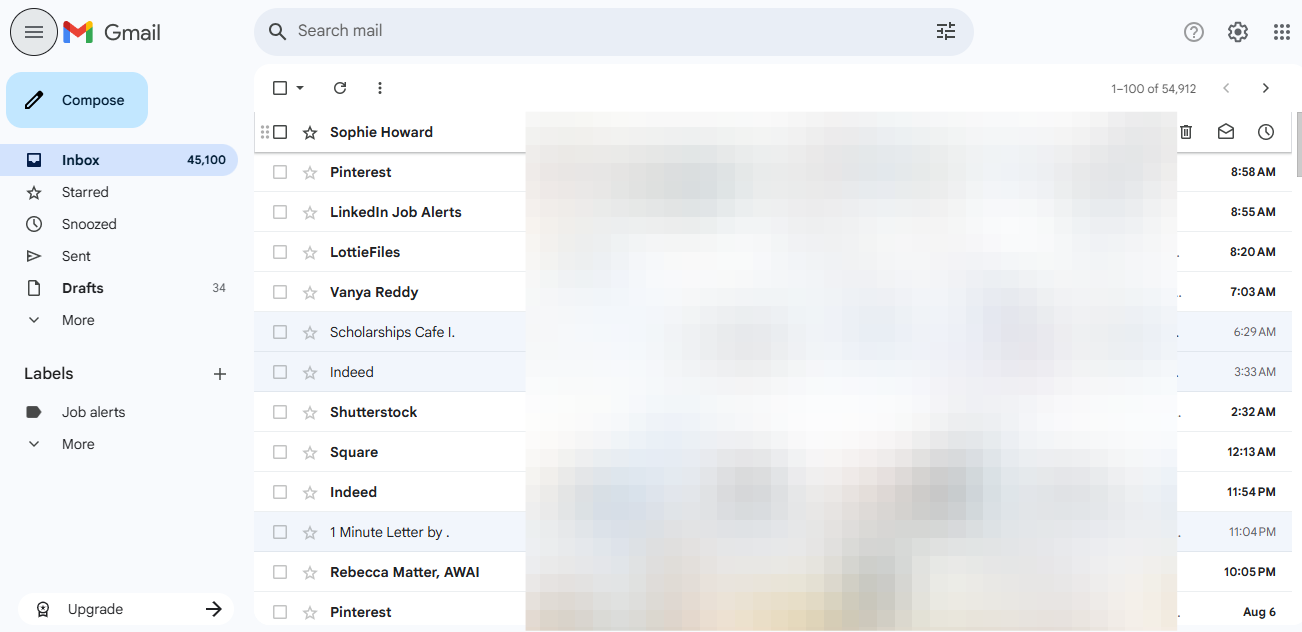
Task: Open the select-all dropdown arrow
Action: (x=300, y=88)
